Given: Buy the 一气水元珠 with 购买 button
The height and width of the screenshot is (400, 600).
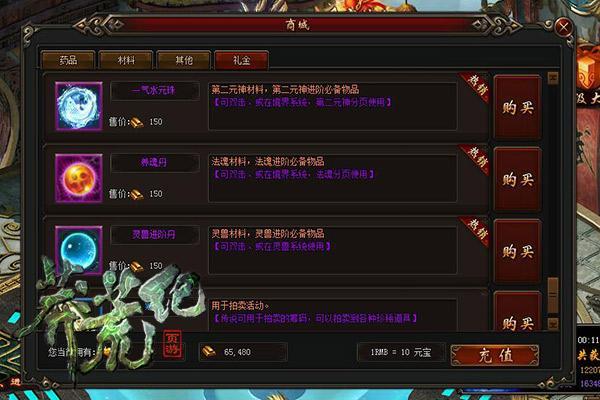Looking at the screenshot, I should 518,108.
